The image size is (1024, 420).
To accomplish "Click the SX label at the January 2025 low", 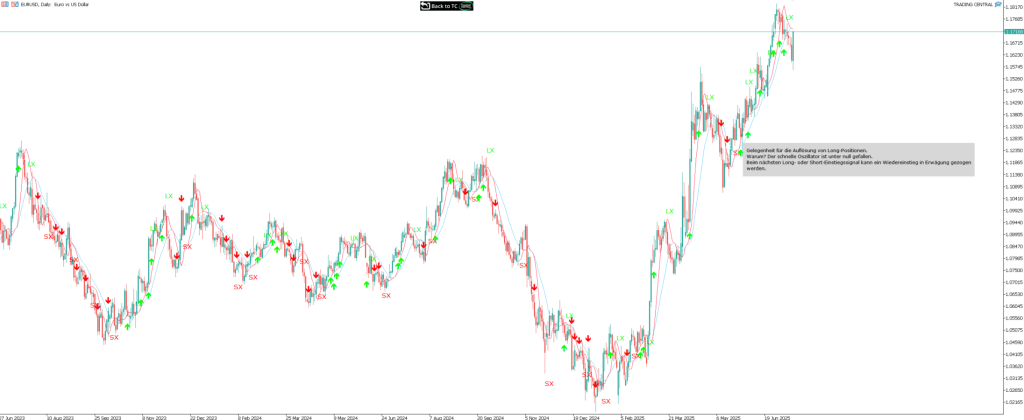I will (606, 401).
